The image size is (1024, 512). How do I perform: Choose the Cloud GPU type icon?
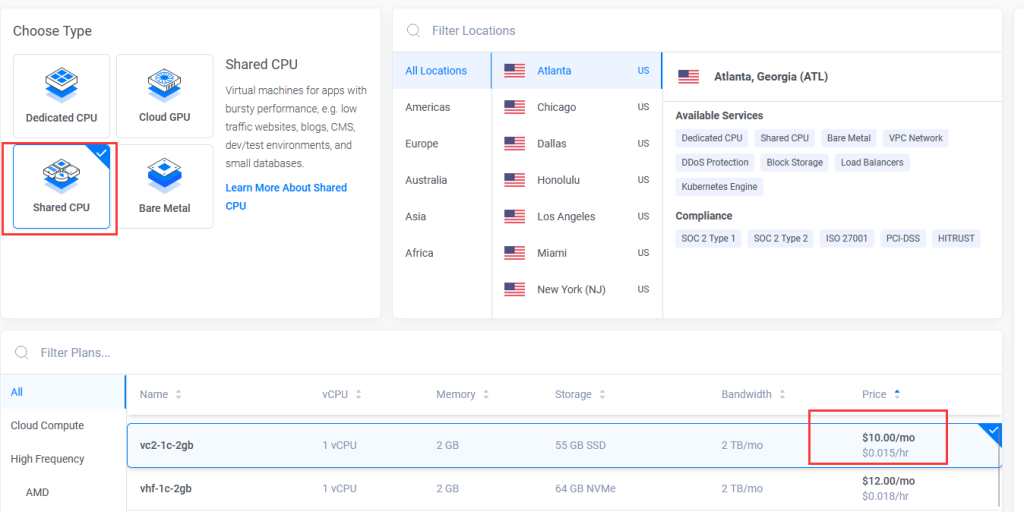pos(164,80)
